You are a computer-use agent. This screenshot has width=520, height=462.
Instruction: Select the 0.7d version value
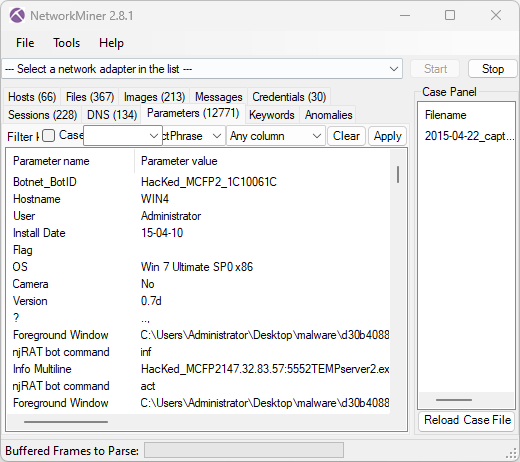(151, 301)
